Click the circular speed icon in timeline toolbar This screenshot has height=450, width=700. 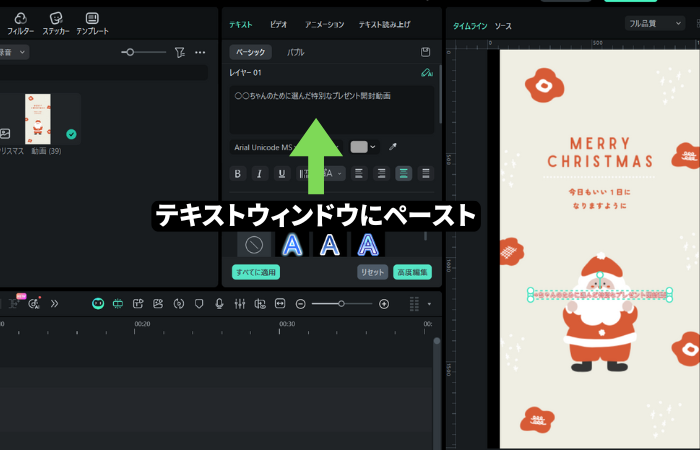click(179, 304)
